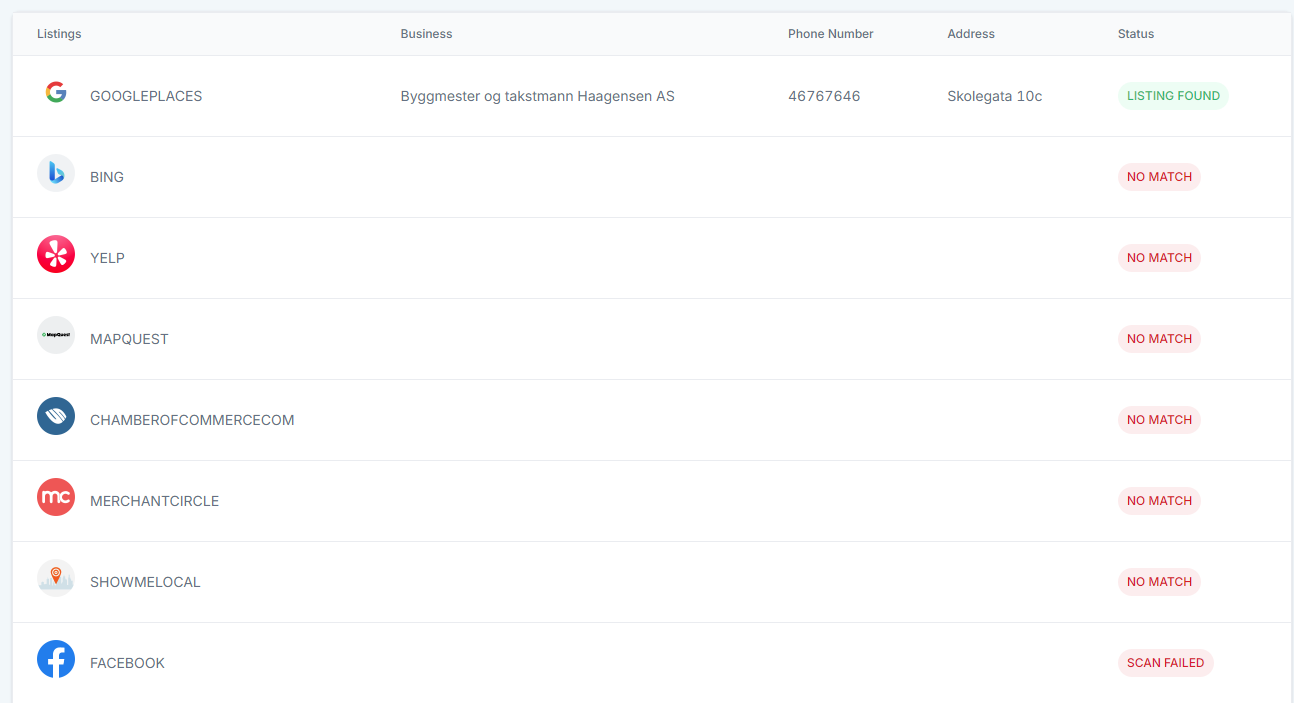
Task: Click the SCAN FAILED badge for Facebook
Action: 1165,663
